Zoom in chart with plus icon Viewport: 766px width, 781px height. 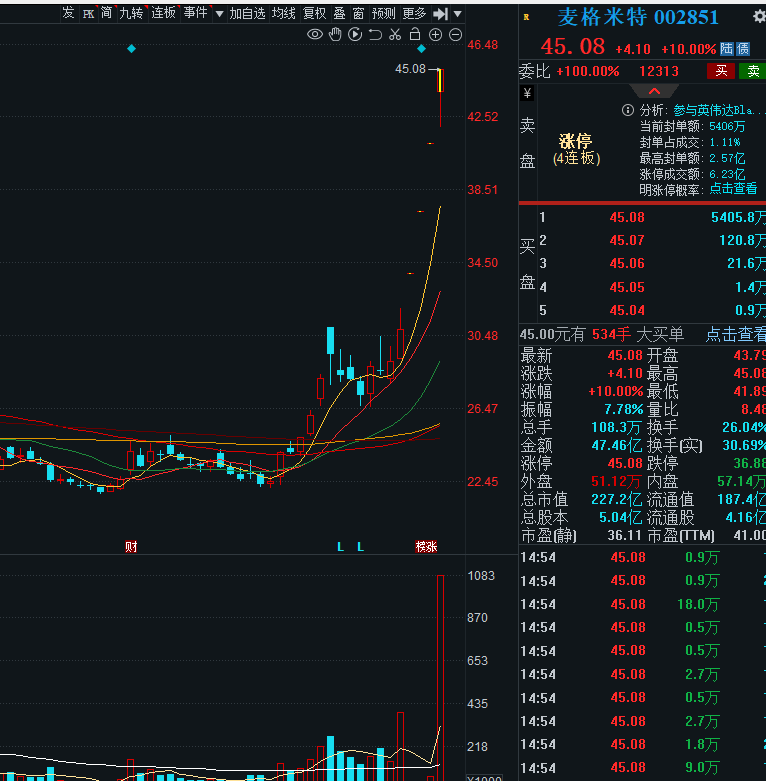[x=435, y=35]
